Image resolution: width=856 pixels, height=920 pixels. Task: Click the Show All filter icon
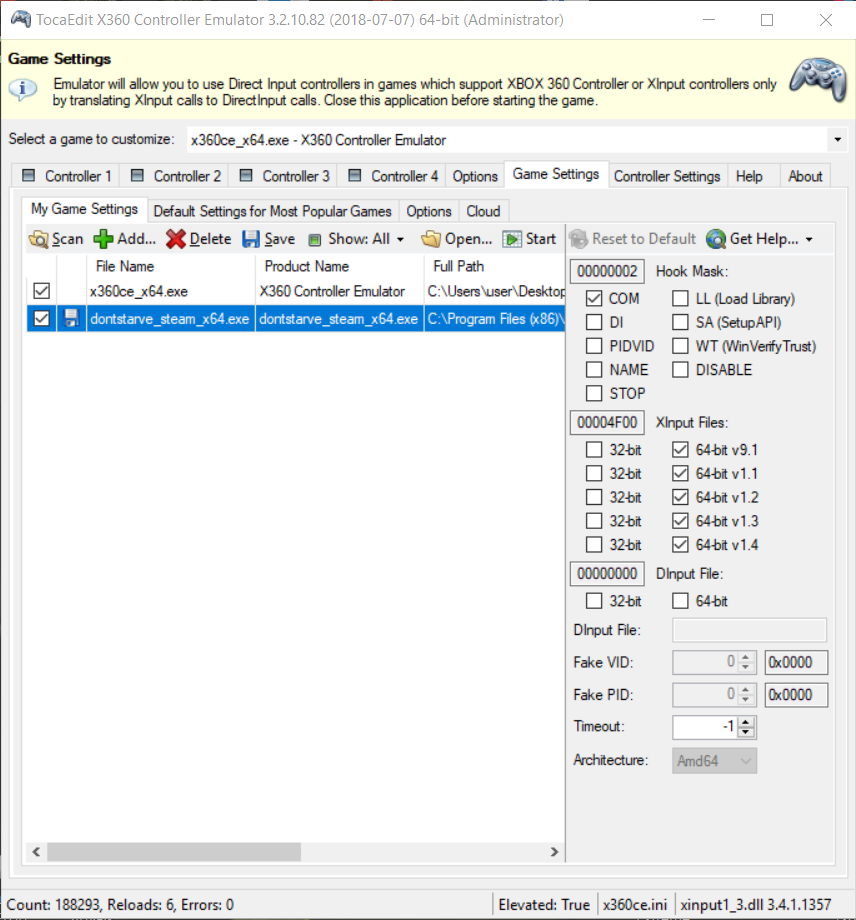coord(315,240)
